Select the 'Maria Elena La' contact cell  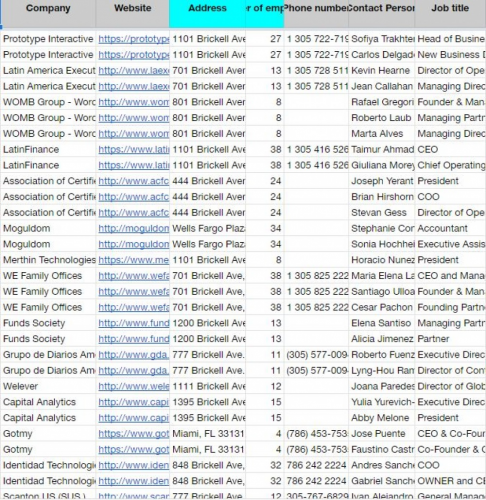pos(382,276)
